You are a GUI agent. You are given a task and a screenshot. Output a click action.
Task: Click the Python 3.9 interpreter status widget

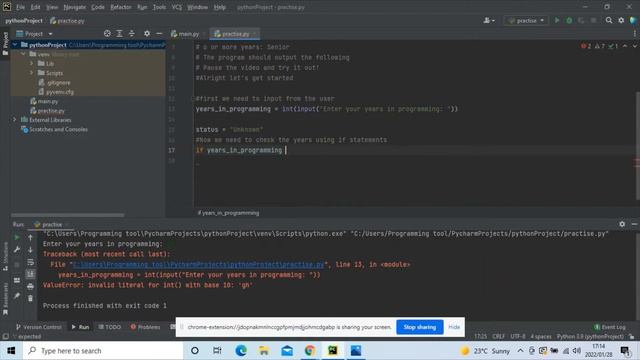pos(590,337)
